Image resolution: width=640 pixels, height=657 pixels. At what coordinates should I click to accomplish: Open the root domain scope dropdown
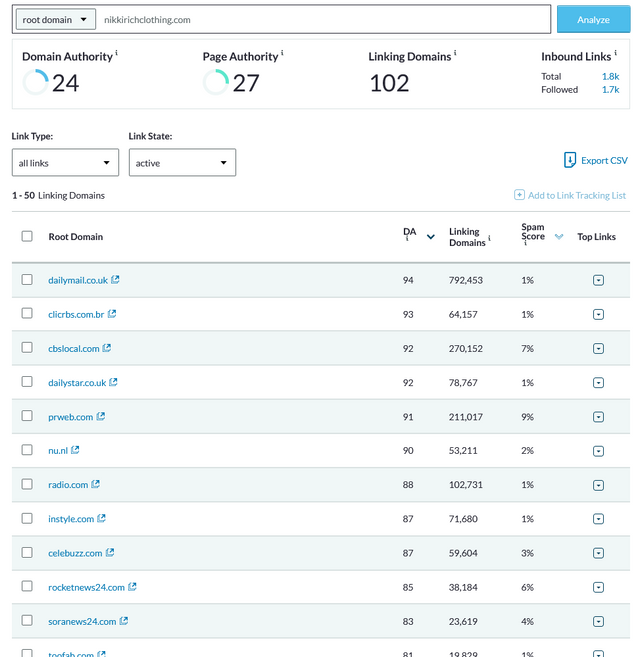(x=56, y=20)
